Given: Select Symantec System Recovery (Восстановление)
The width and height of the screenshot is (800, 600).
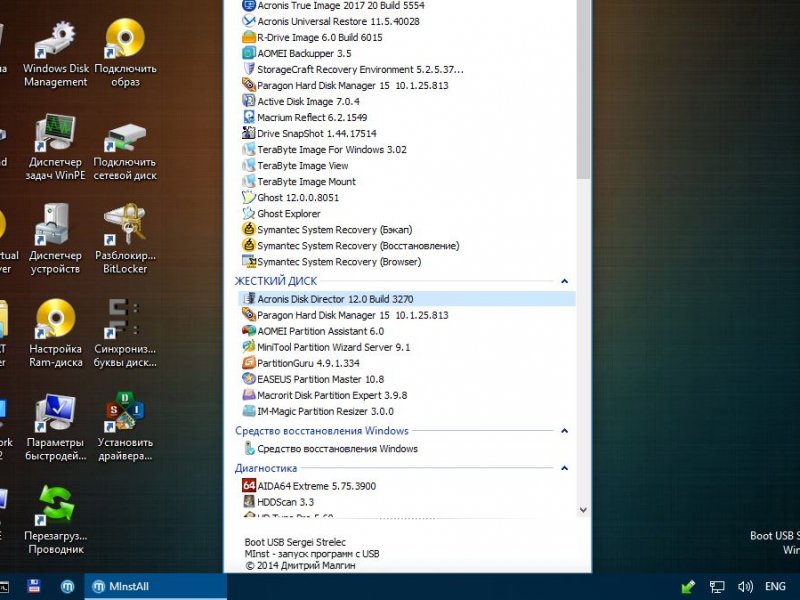Looking at the screenshot, I should tap(351, 246).
